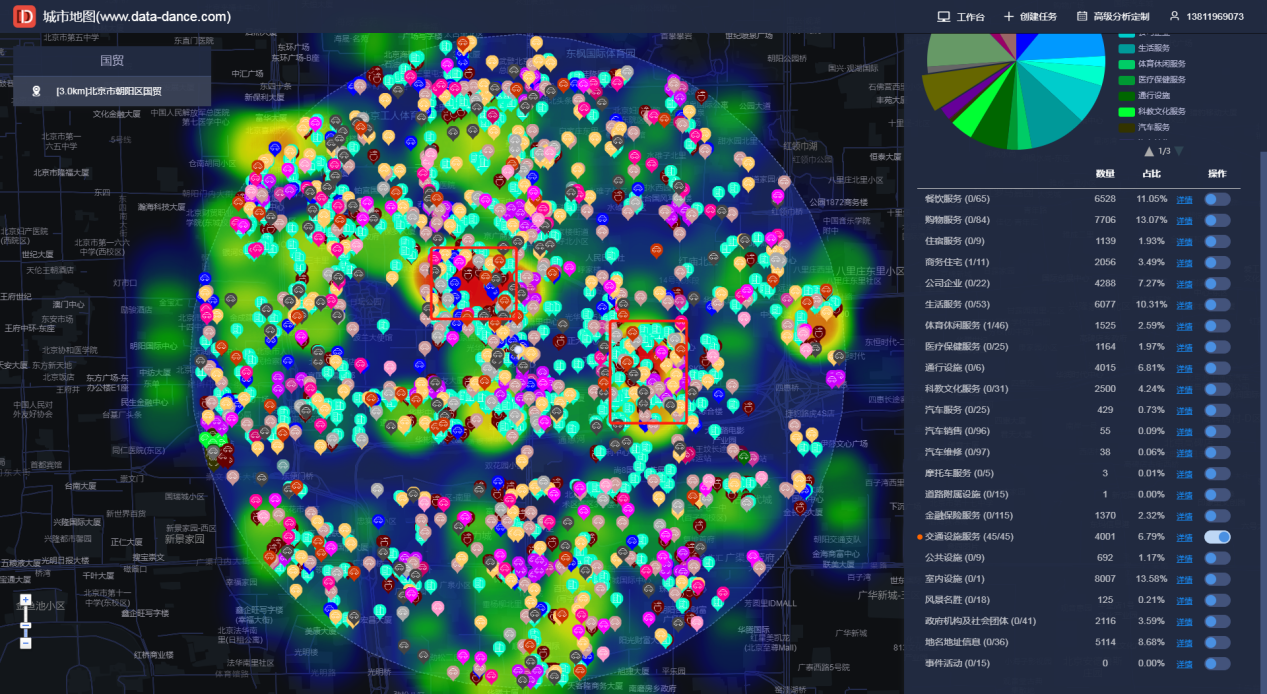The image size is (1267, 694).
Task: Turn on the 购物服务 toggle
Action: 1217,220
